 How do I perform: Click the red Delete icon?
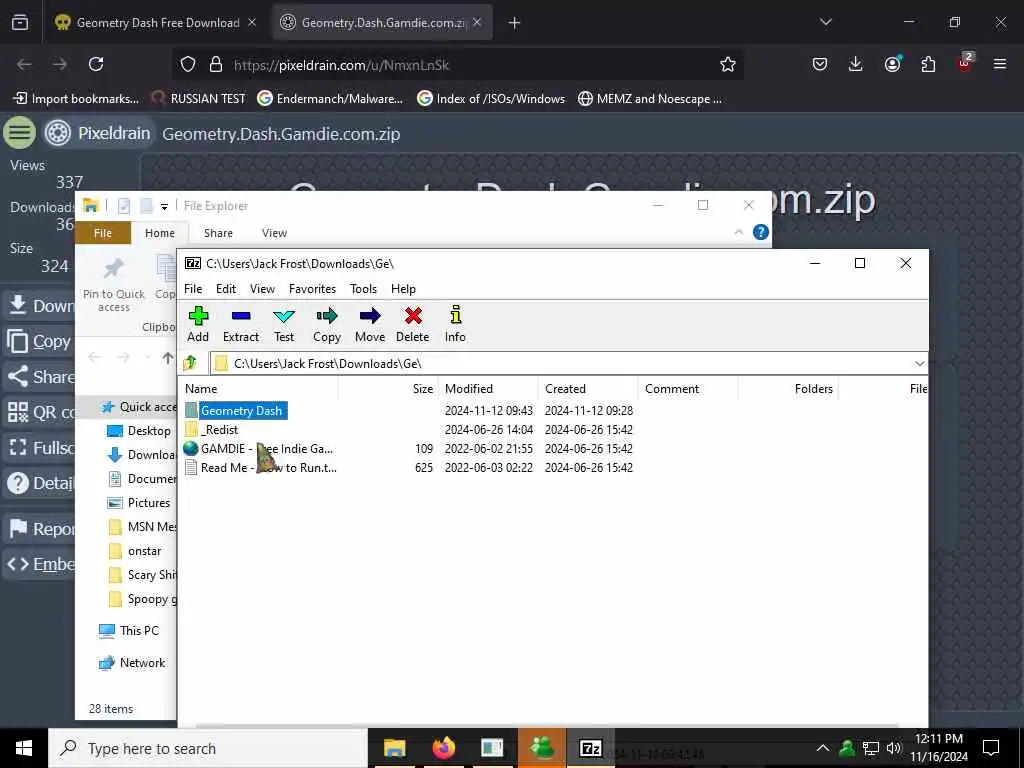tap(413, 324)
